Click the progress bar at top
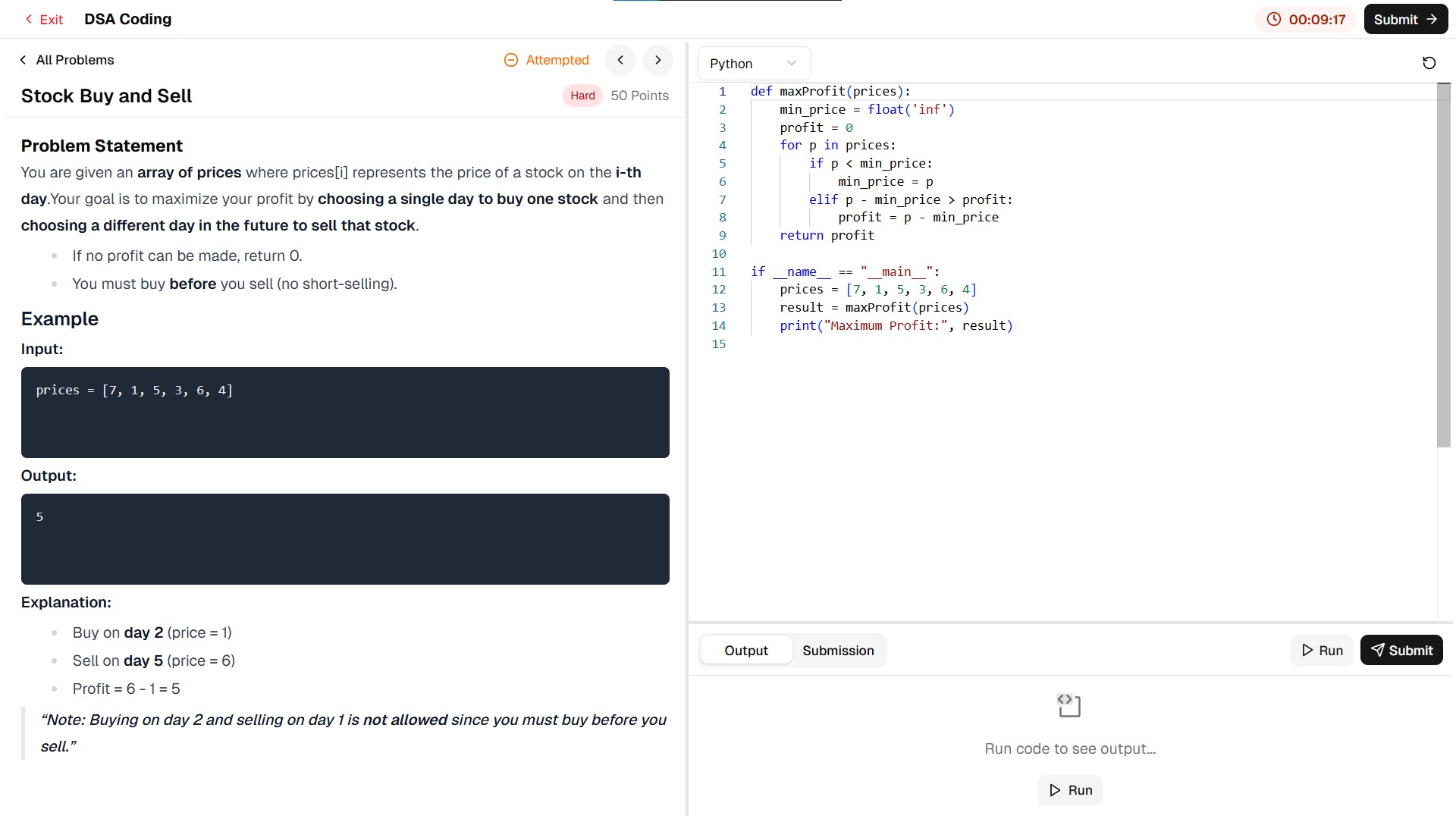Image resolution: width=1456 pixels, height=819 pixels. [x=727, y=2]
